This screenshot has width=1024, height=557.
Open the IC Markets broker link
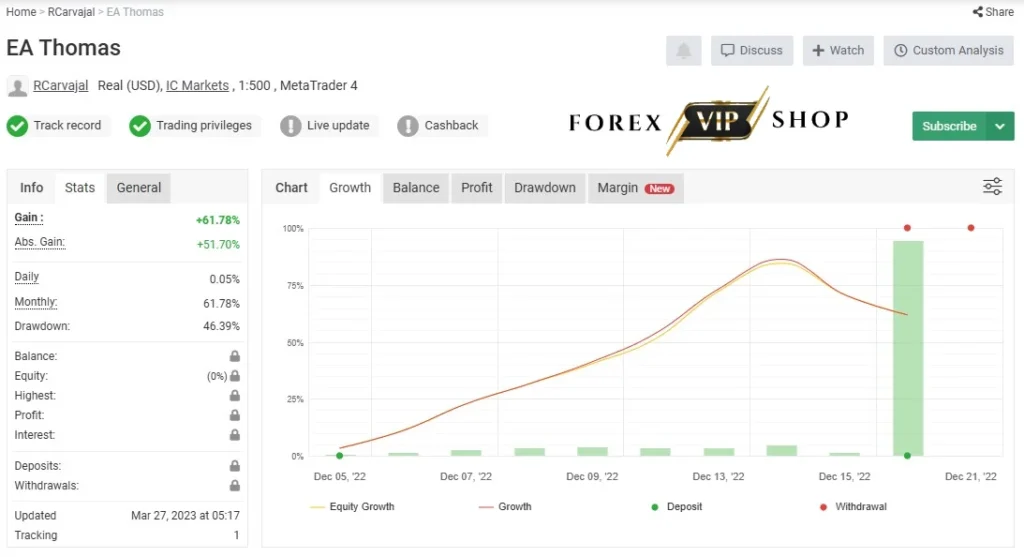coord(197,86)
